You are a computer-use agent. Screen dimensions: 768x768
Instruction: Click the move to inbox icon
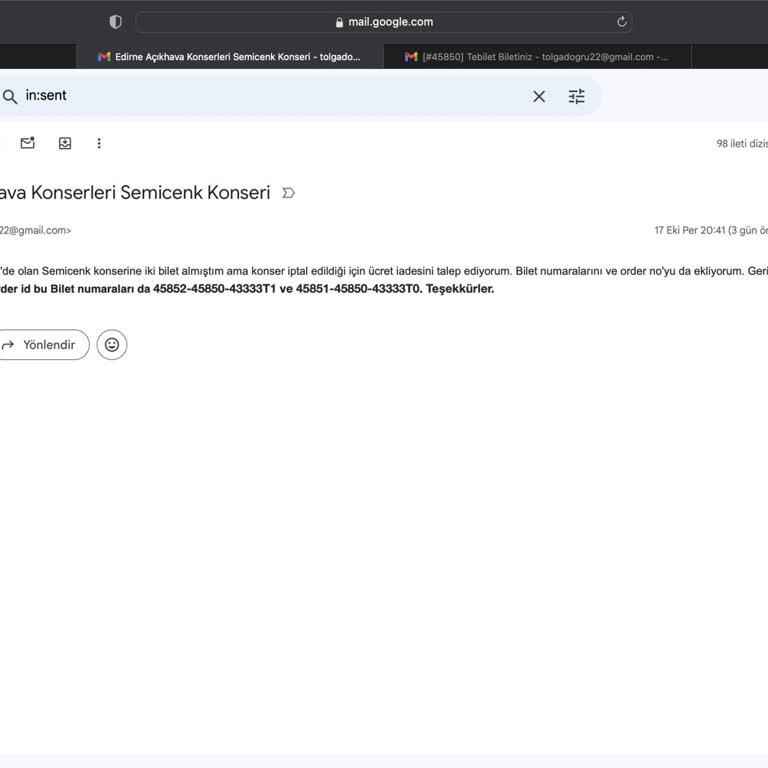[x=65, y=143]
